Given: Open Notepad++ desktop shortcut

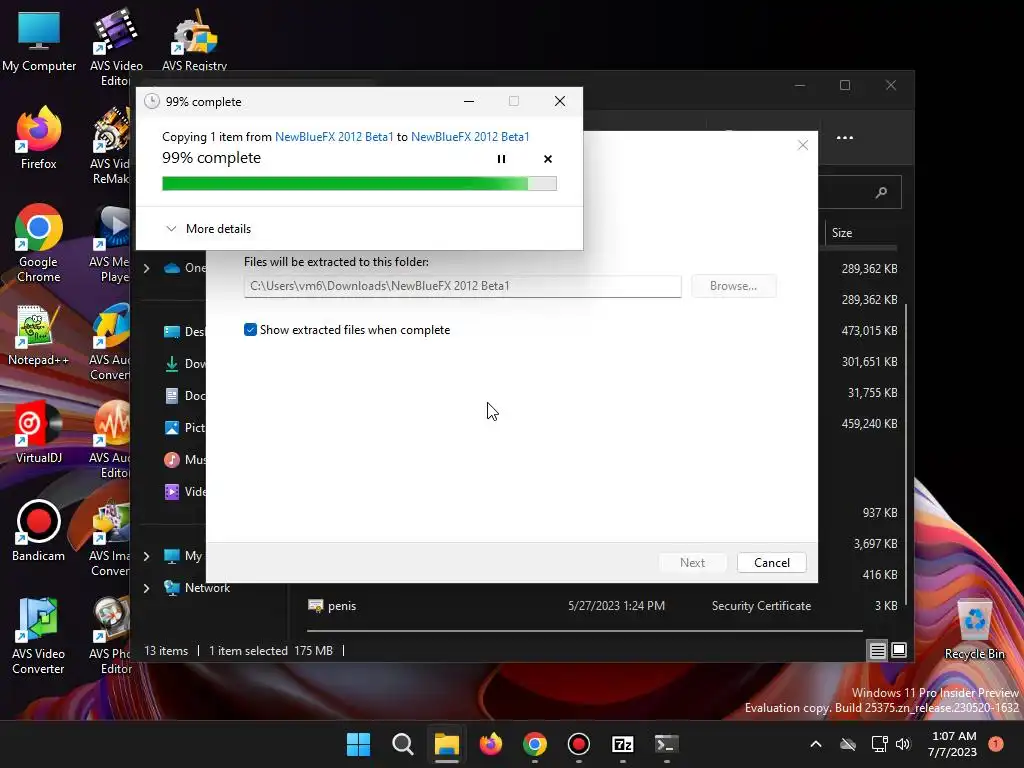Looking at the screenshot, I should click(39, 334).
